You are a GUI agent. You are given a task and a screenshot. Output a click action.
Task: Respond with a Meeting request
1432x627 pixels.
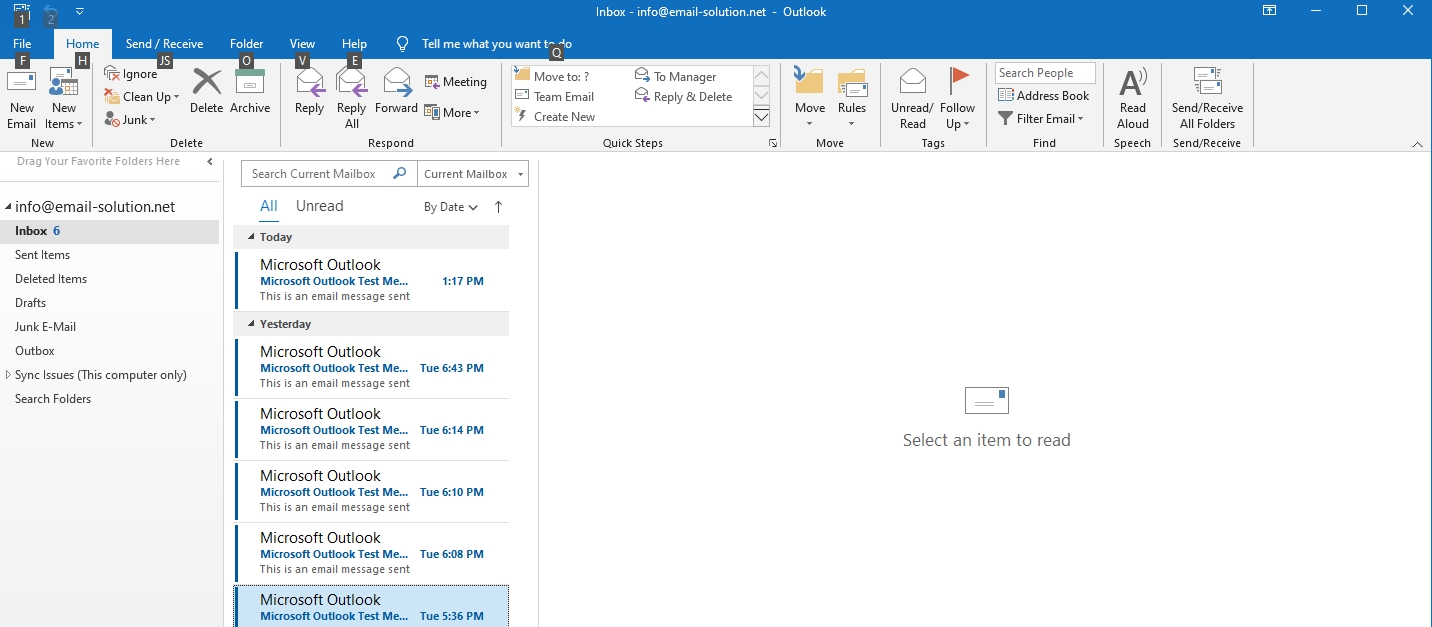click(455, 82)
